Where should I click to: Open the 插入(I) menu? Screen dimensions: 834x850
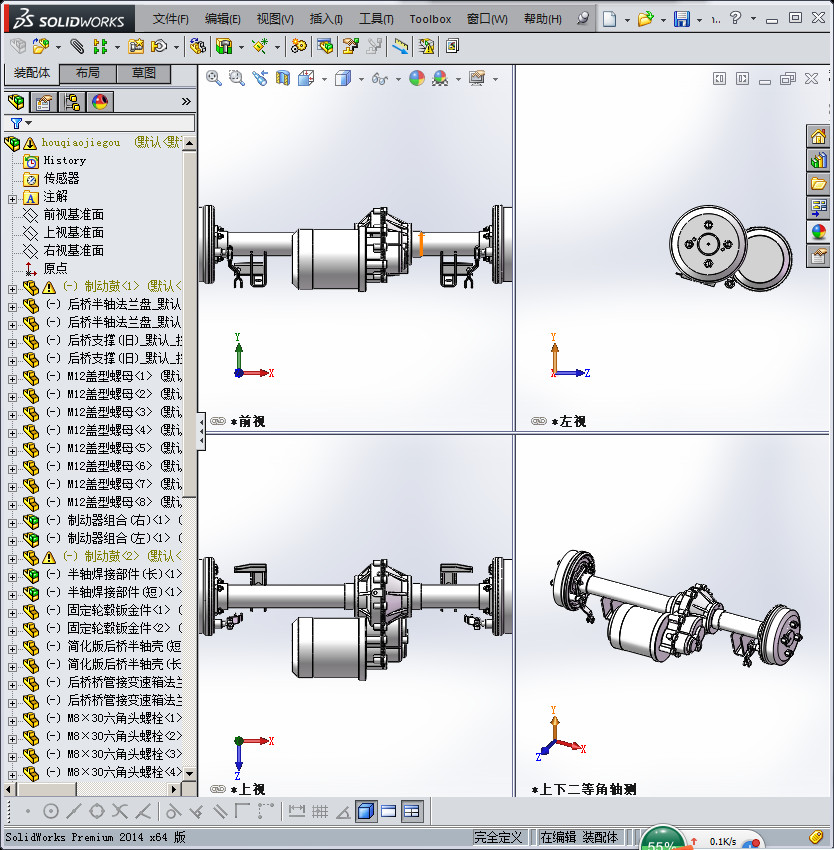[326, 19]
